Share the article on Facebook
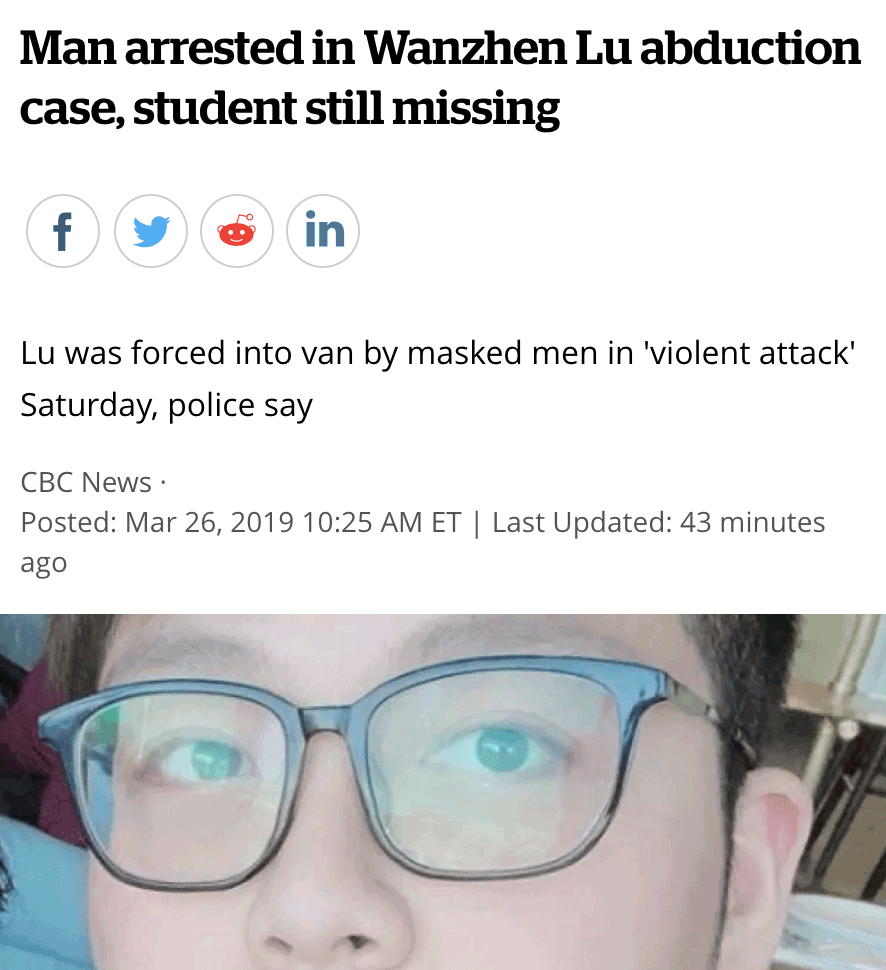 pyautogui.click(x=62, y=231)
